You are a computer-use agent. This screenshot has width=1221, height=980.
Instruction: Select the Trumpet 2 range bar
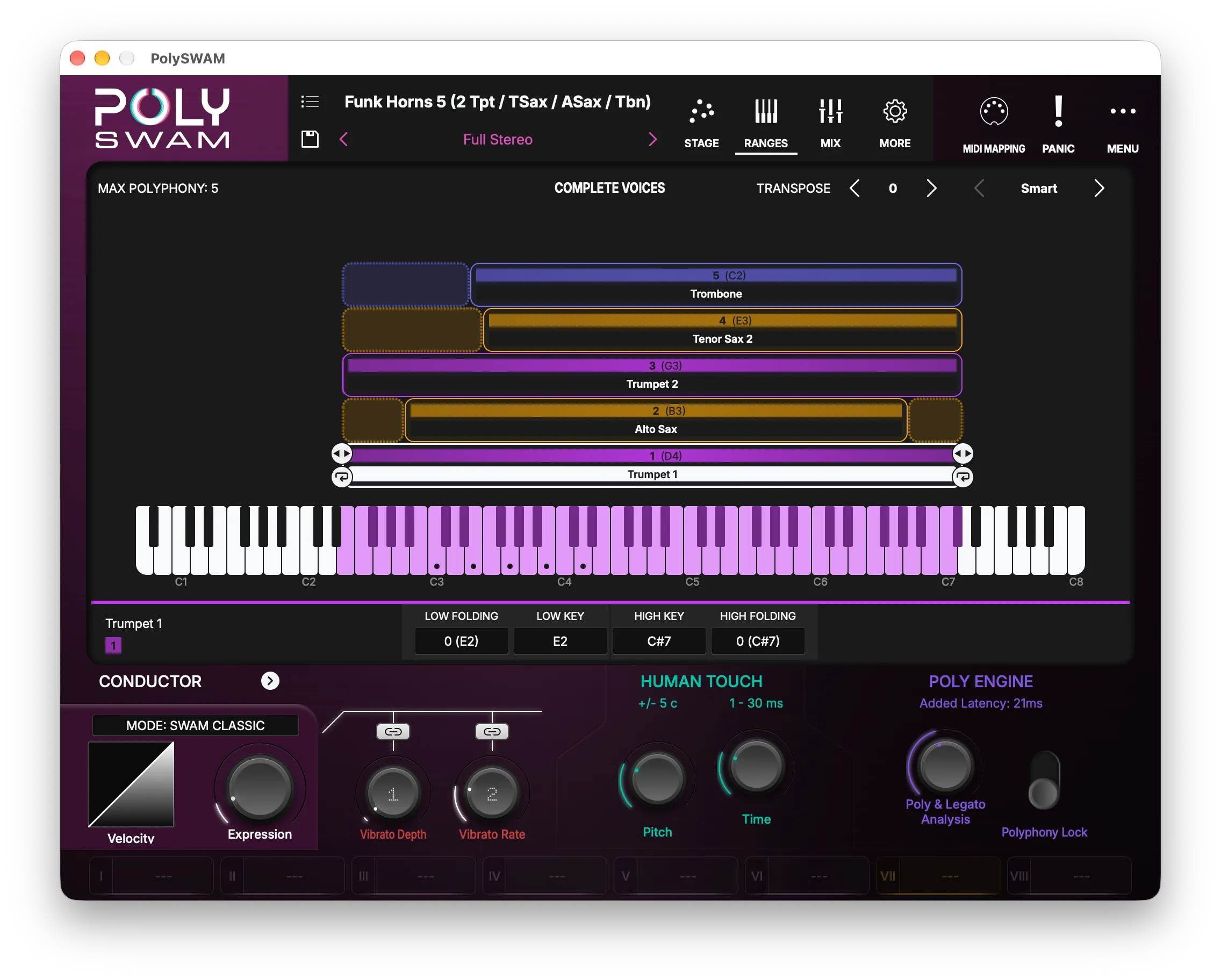(x=652, y=375)
